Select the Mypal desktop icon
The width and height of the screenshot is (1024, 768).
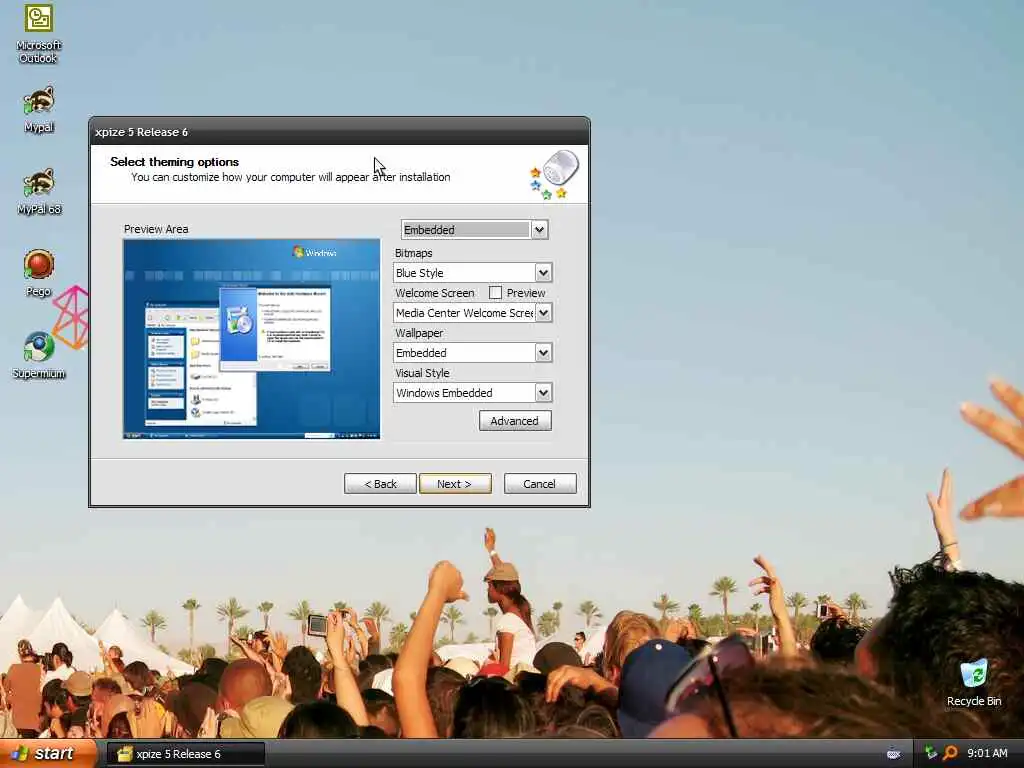[39, 109]
